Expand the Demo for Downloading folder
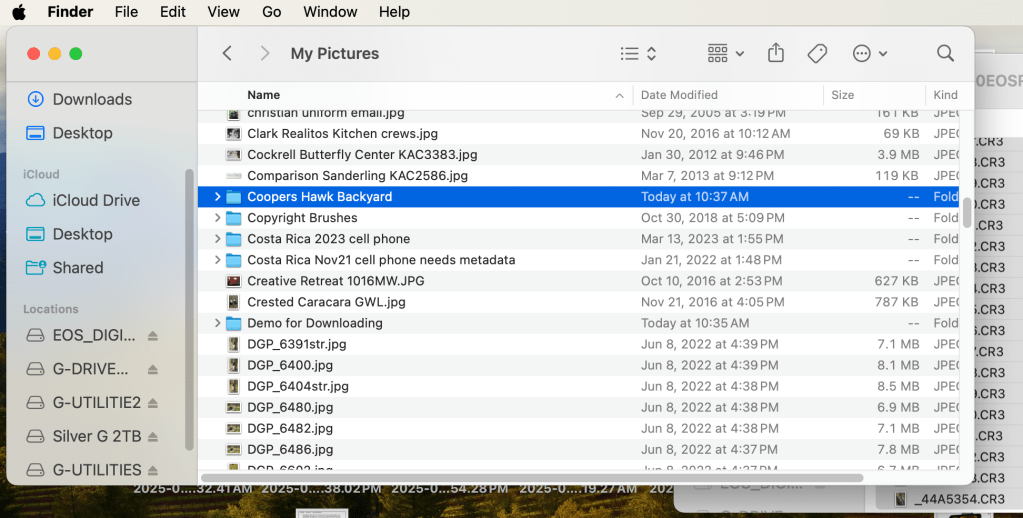The height and width of the screenshot is (518, 1023). (x=217, y=323)
